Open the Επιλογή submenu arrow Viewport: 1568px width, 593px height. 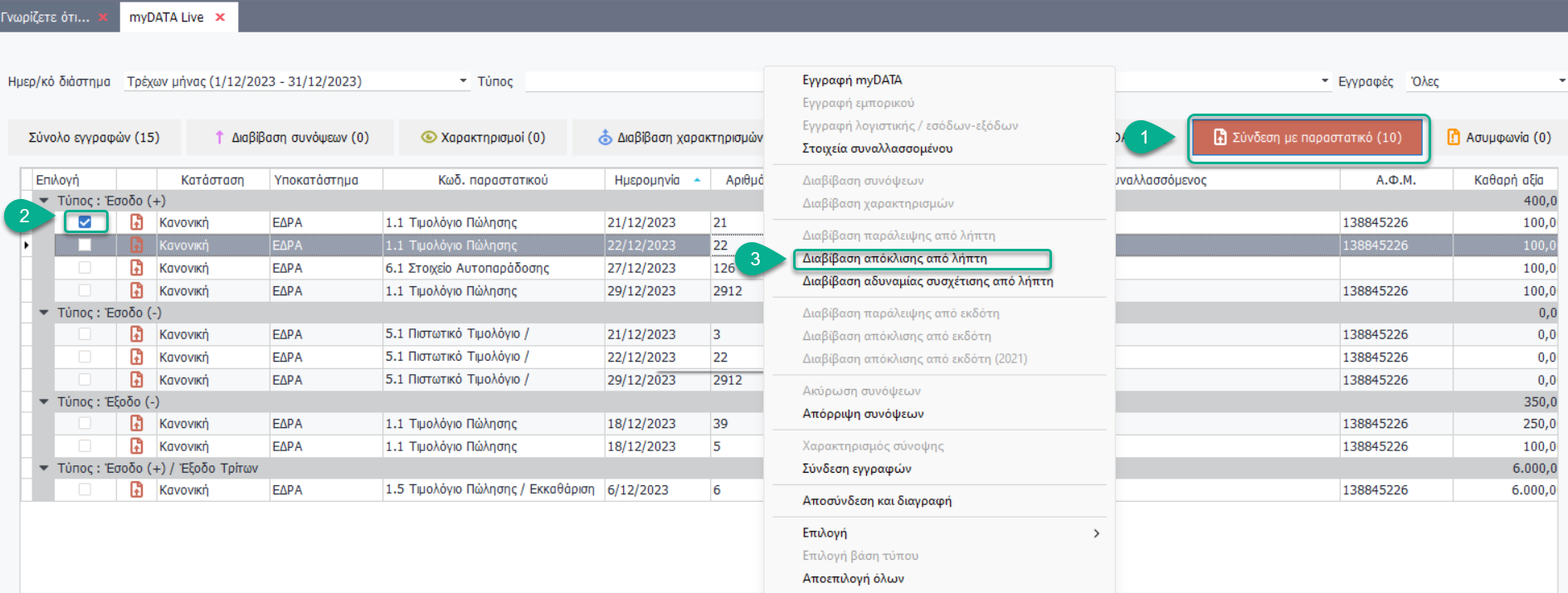[x=1096, y=533]
